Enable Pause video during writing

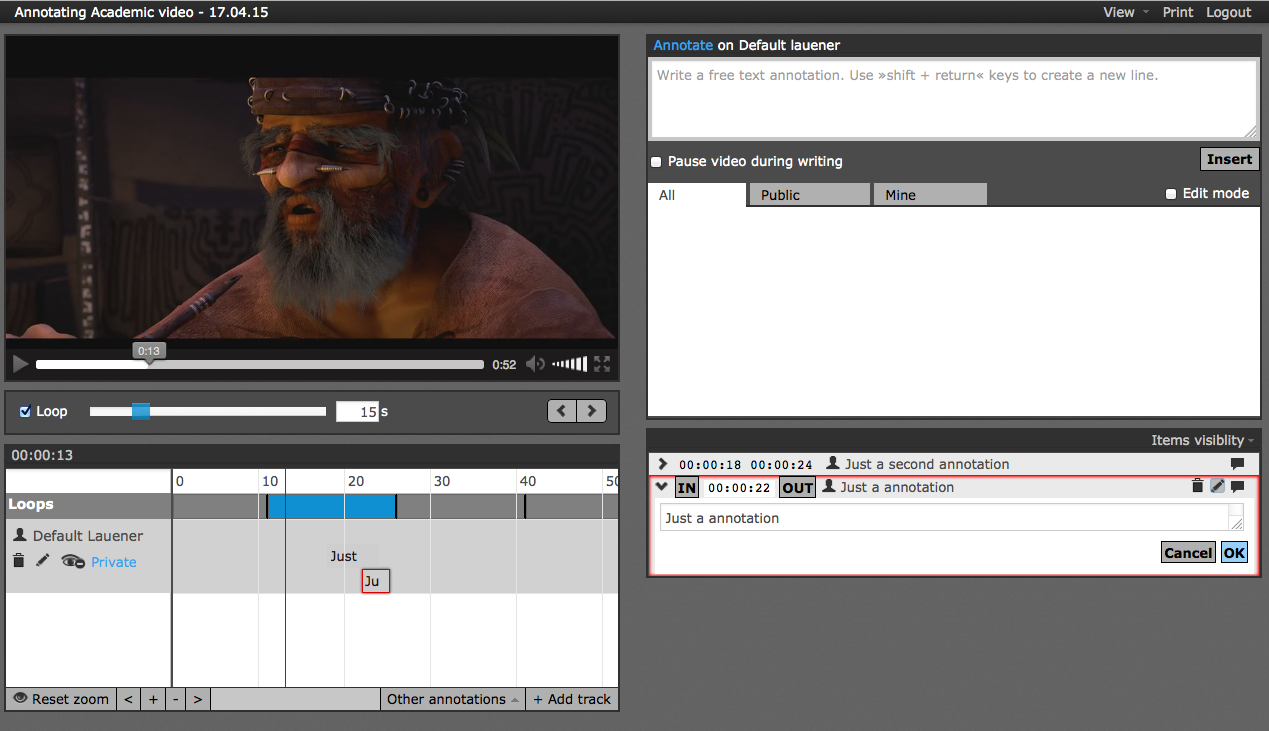[656, 161]
